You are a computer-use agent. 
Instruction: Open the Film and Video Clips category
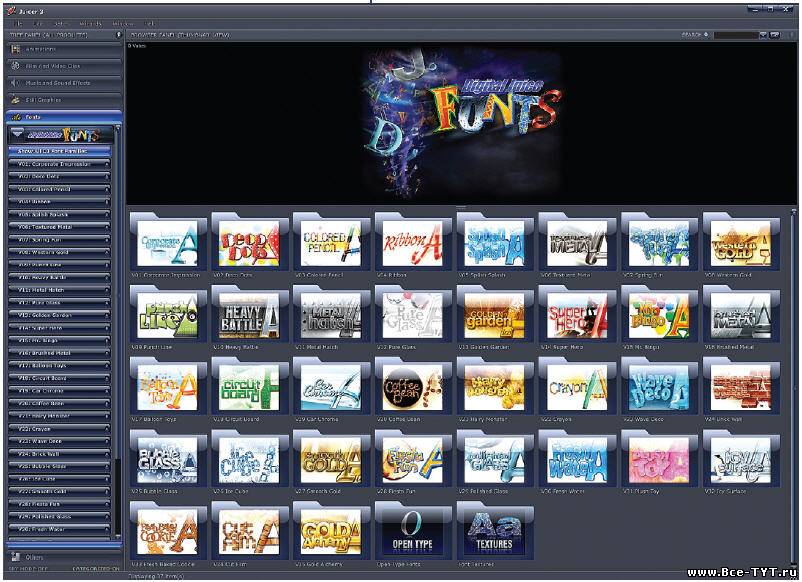pos(64,66)
